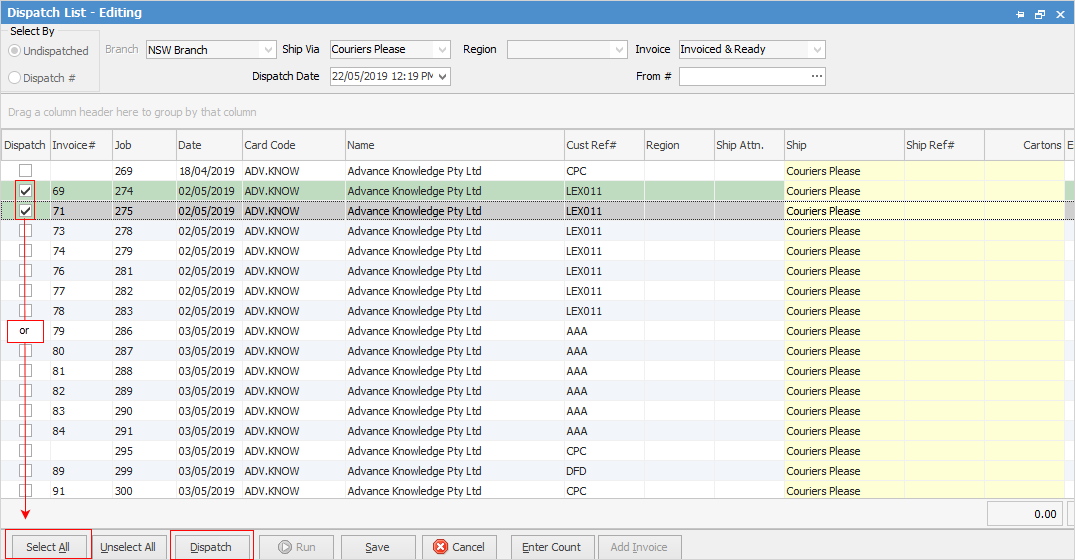Image resolution: width=1075 pixels, height=560 pixels.
Task: Uncheck the Dispatch checkbox for invoice 71
Action: [x=26, y=211]
